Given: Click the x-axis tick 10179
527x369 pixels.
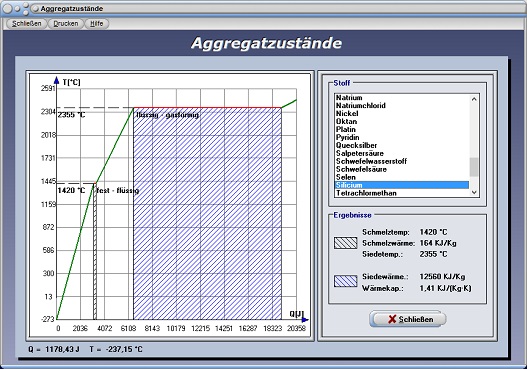Looking at the screenshot, I should click(176, 328).
